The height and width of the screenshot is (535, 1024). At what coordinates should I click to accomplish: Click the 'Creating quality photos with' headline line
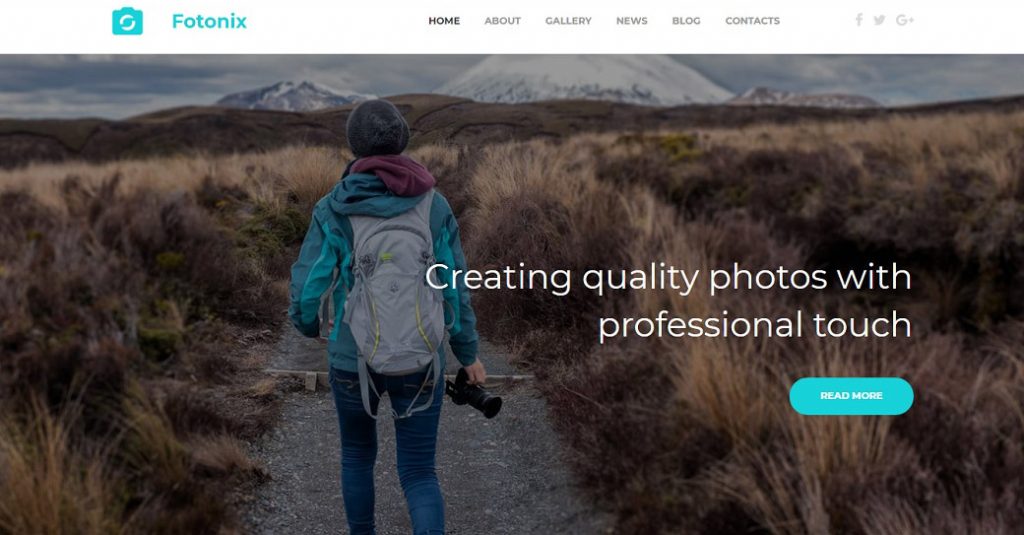pyautogui.click(x=668, y=278)
